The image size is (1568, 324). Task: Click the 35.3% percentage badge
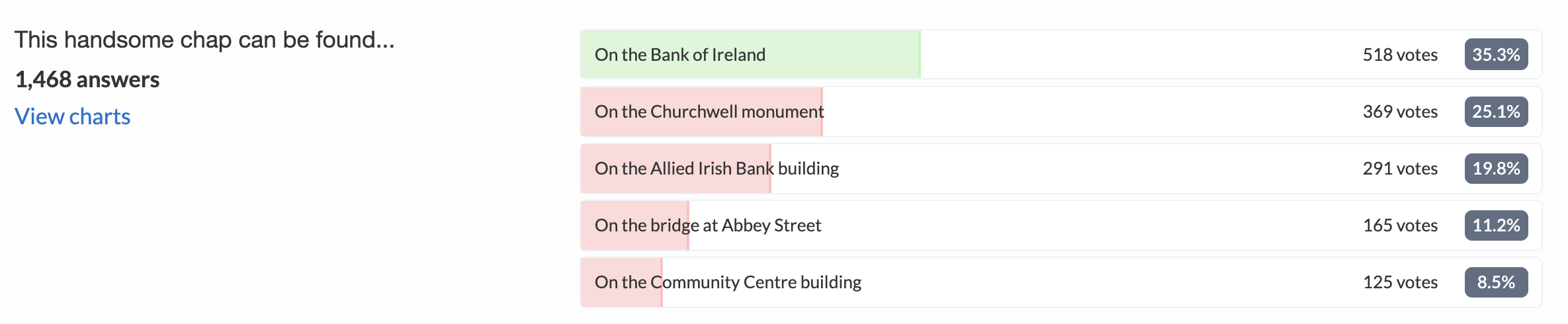click(x=1496, y=54)
